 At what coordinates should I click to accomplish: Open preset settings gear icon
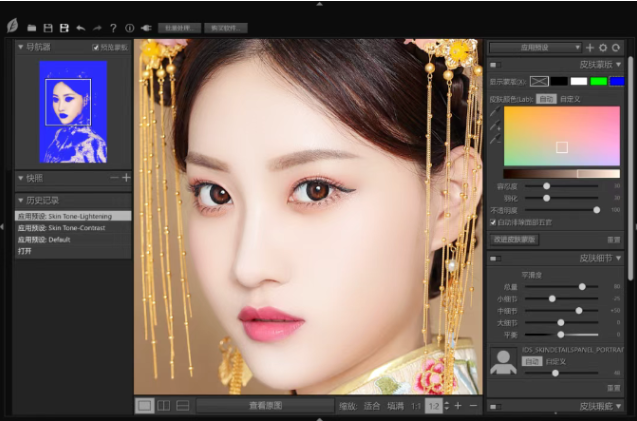(x=603, y=47)
